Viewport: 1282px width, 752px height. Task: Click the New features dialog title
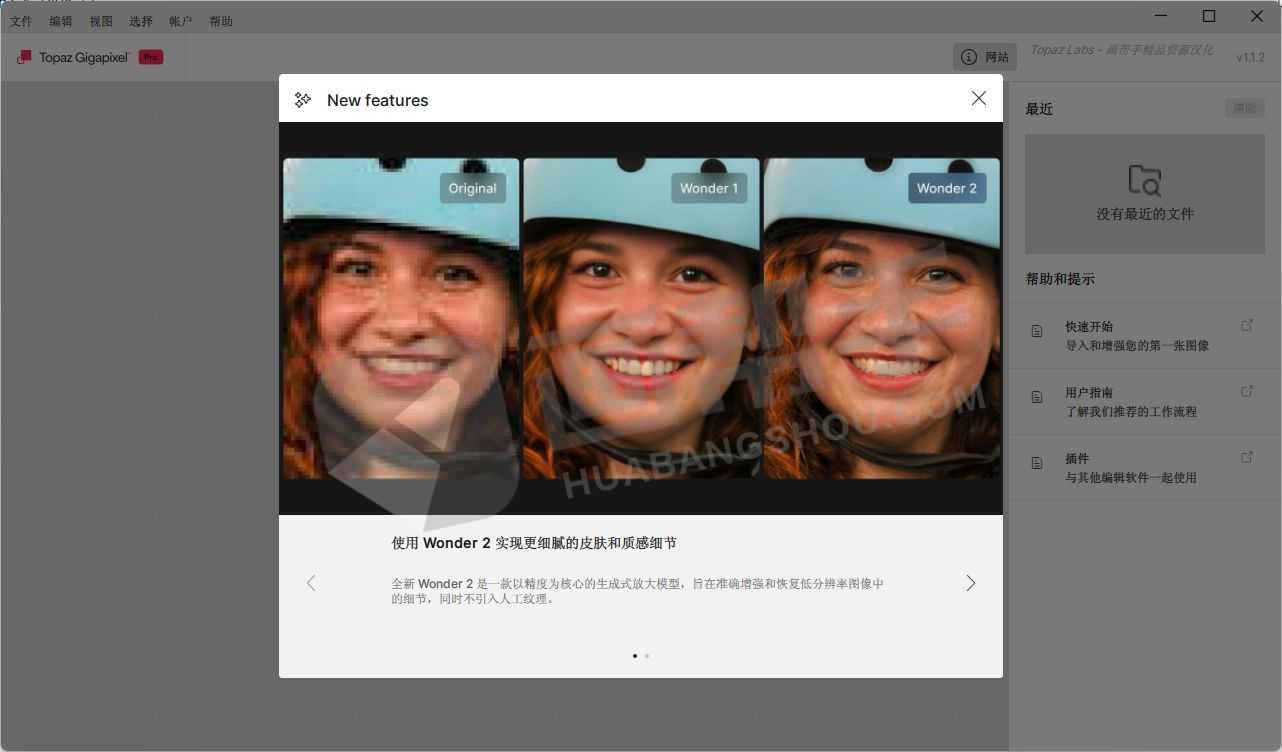378,100
